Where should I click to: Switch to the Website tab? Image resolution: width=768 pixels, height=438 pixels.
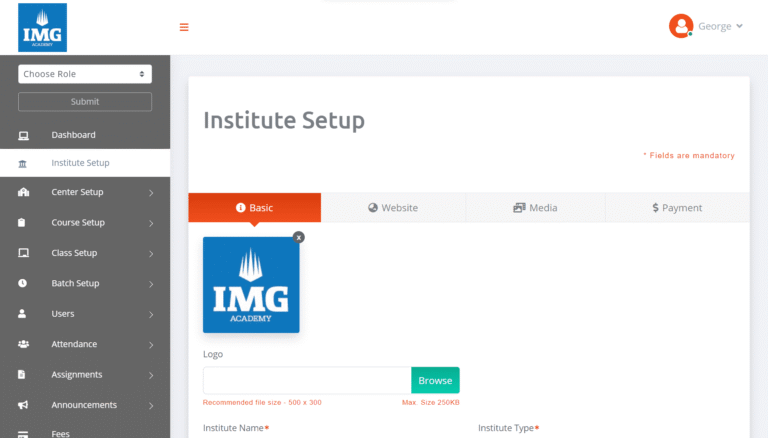coord(393,208)
